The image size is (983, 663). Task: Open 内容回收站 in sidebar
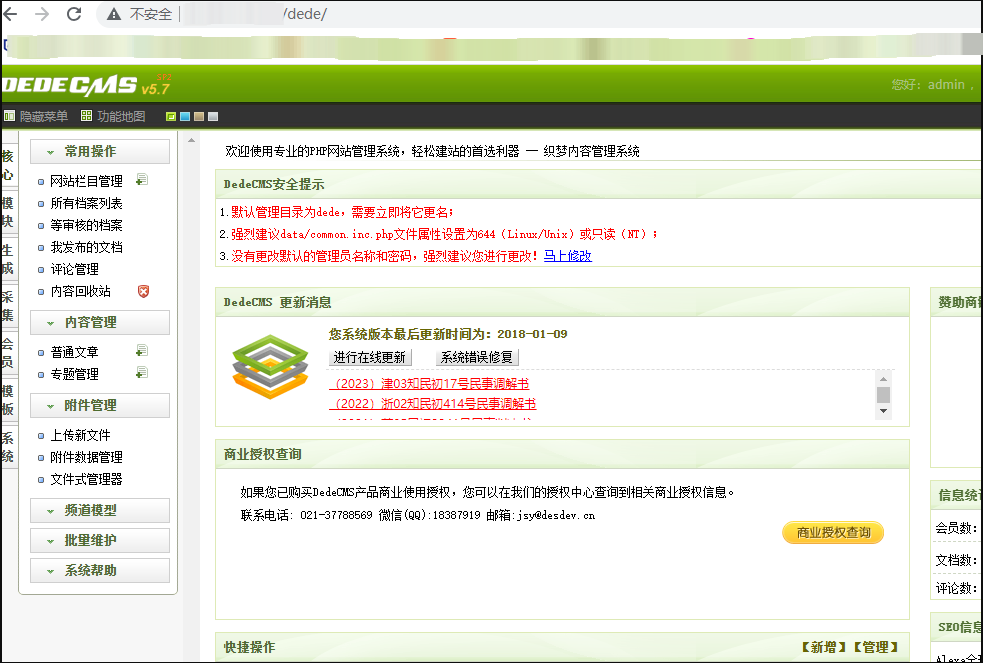pos(81,291)
